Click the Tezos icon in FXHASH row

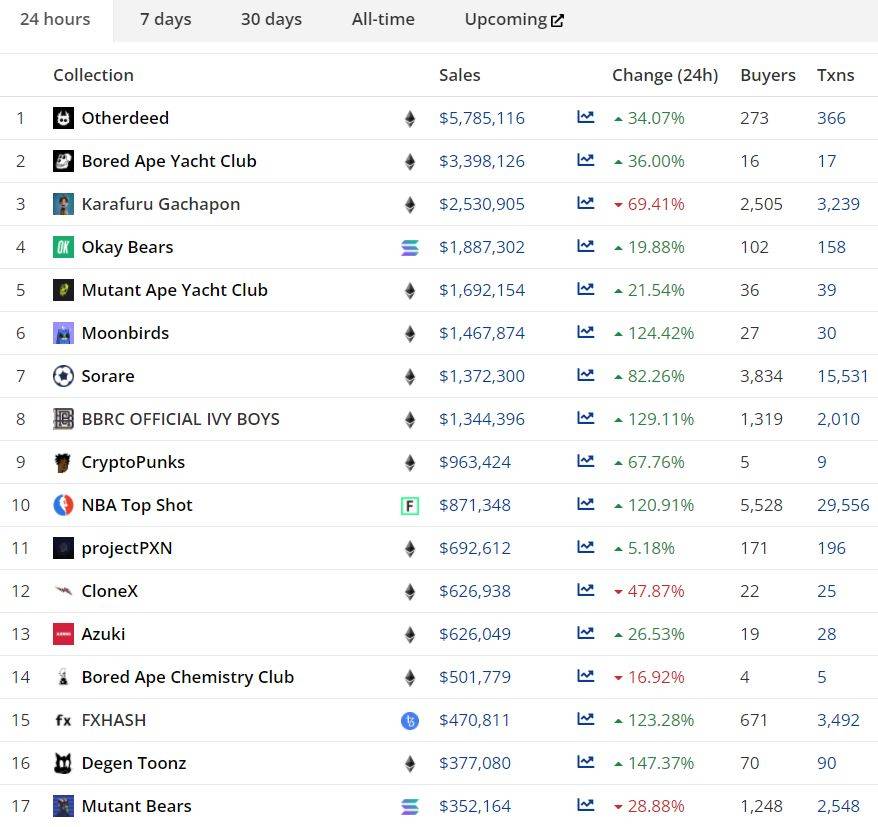pyautogui.click(x=409, y=721)
